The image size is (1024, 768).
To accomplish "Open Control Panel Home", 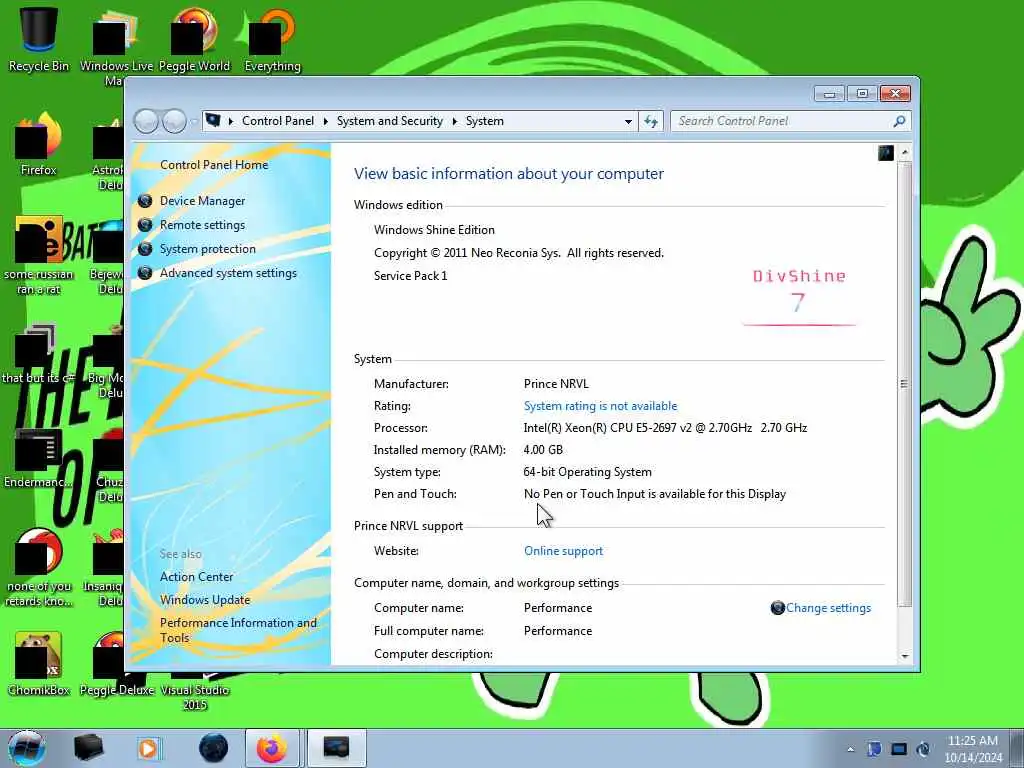I will 214,165.
